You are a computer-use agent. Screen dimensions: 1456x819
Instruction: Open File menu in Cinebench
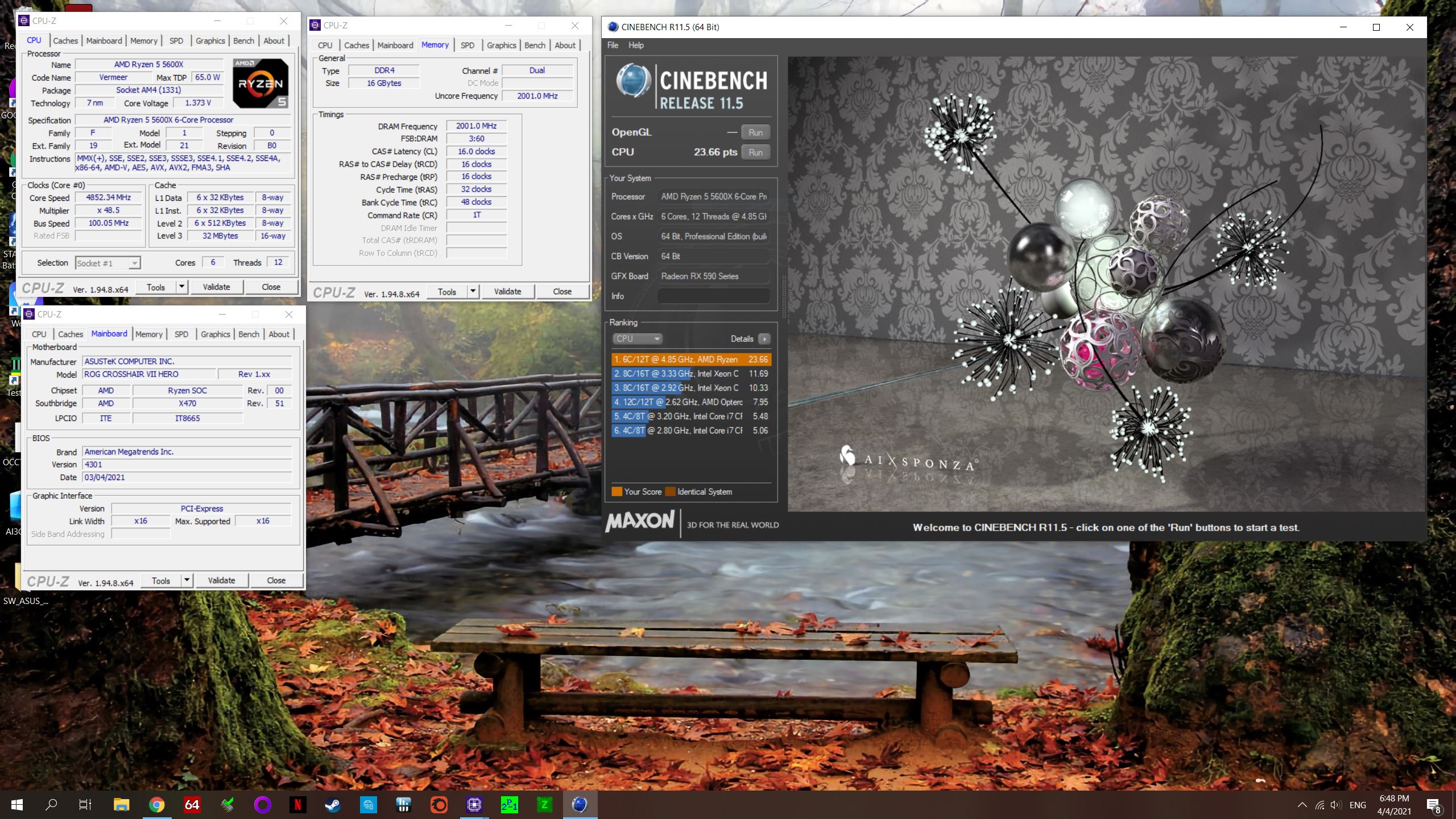613,45
